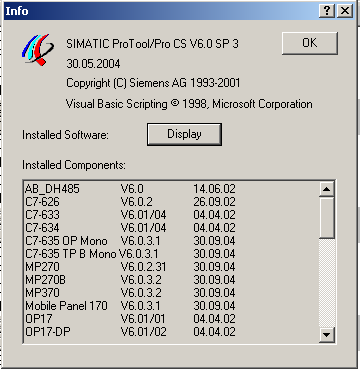Select the MP270 component row
This screenshot has width=360, height=371.
[x=171, y=267]
